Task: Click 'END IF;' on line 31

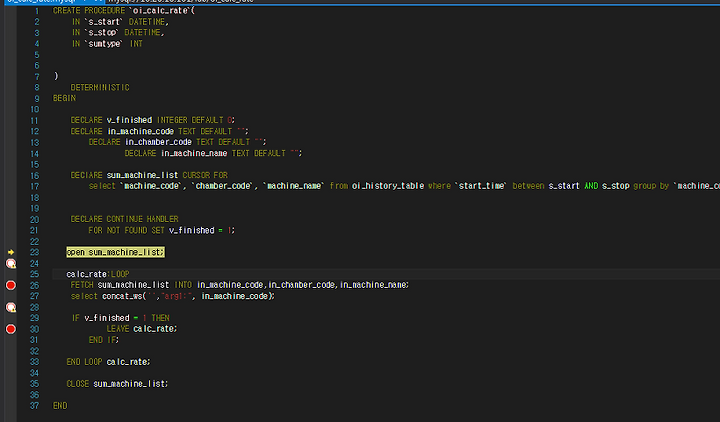Action: [104, 340]
